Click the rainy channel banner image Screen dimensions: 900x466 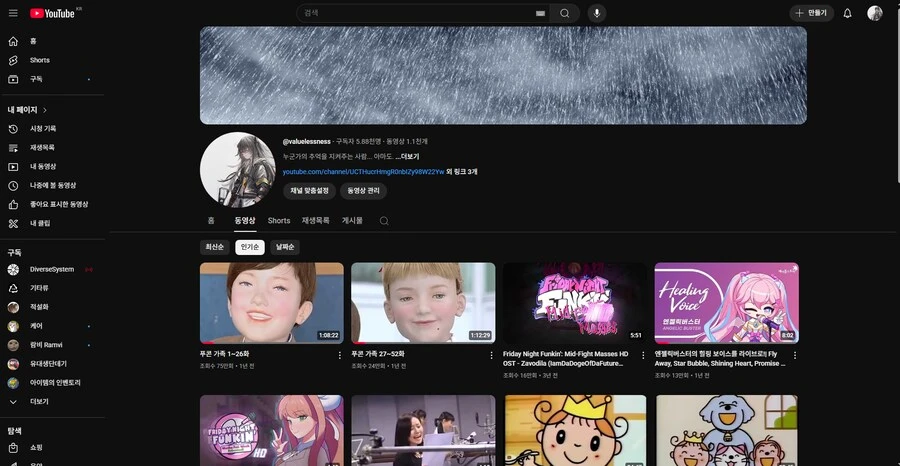point(503,75)
